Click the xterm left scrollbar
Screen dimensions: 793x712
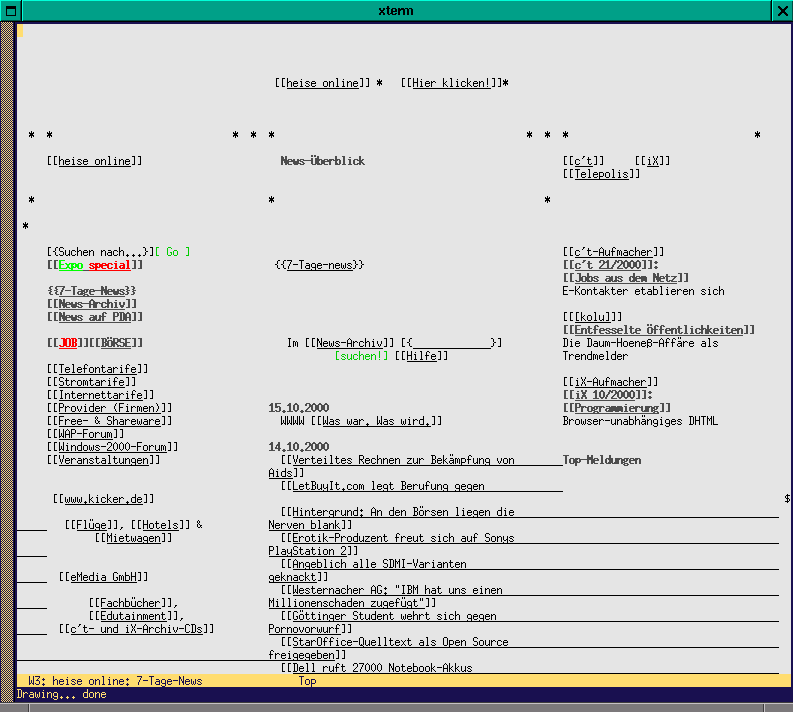[10, 350]
